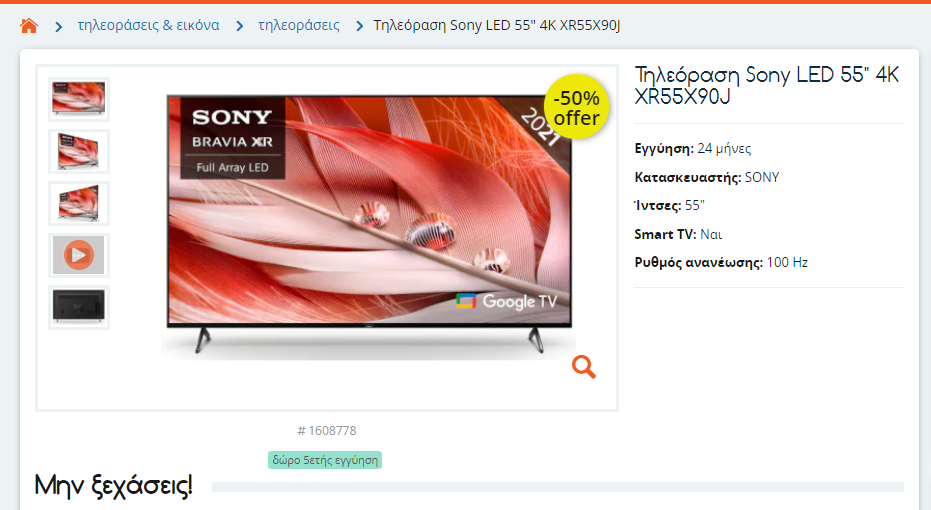The image size is (931, 510).
Task: Open the τηλεοράσεις breadcrumb link
Action: point(299,26)
